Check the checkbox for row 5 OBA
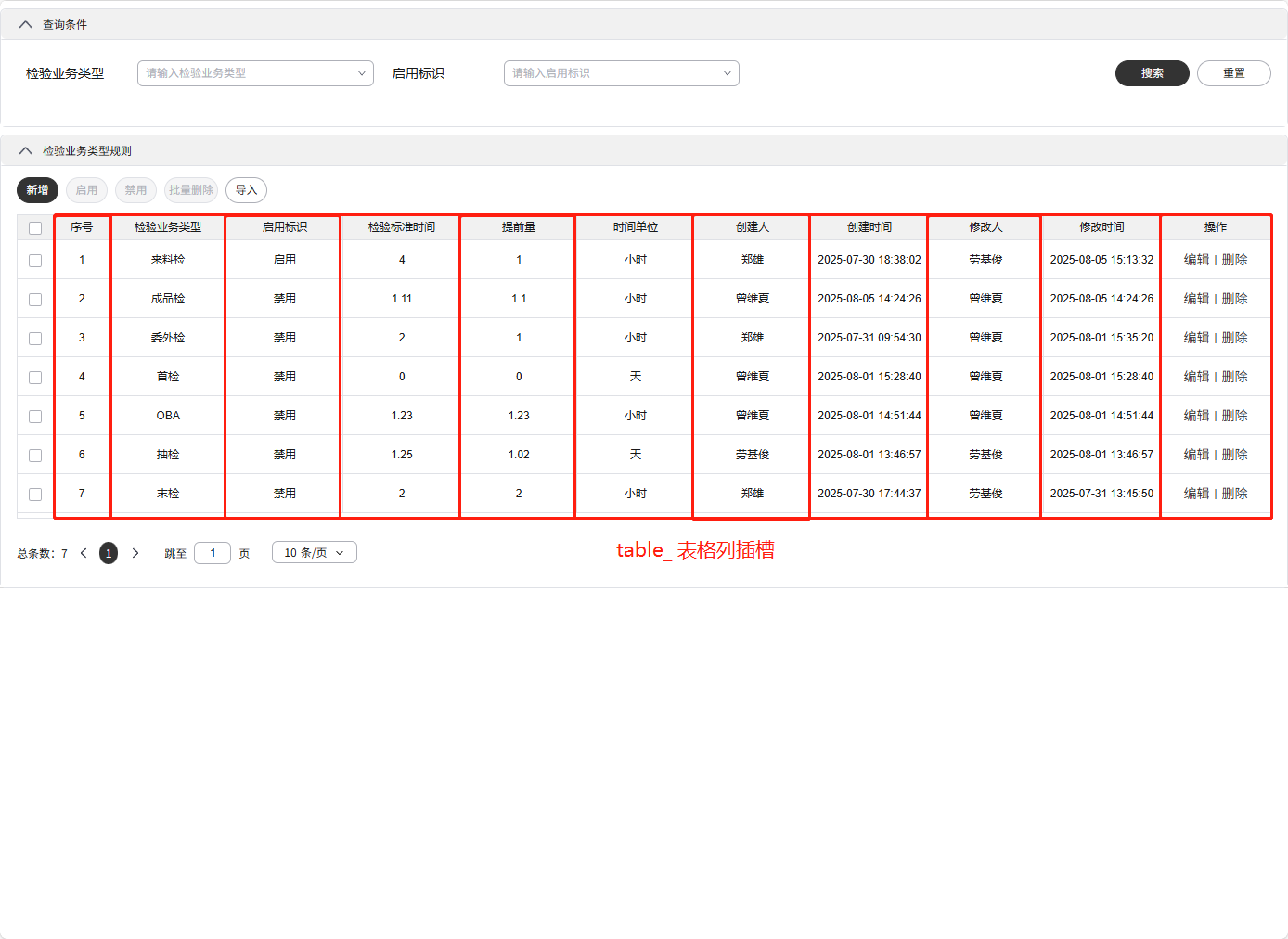 tap(35, 417)
